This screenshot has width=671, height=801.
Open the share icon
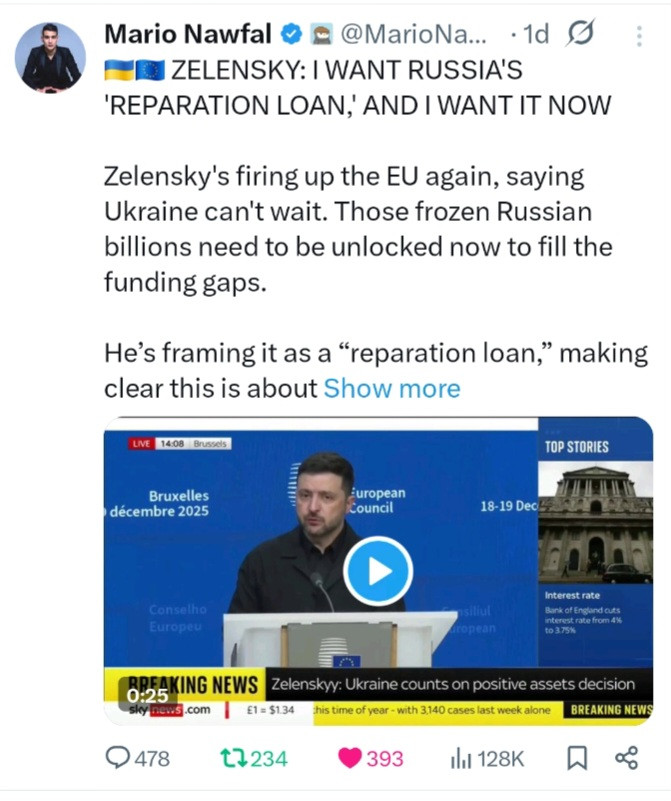point(627,758)
